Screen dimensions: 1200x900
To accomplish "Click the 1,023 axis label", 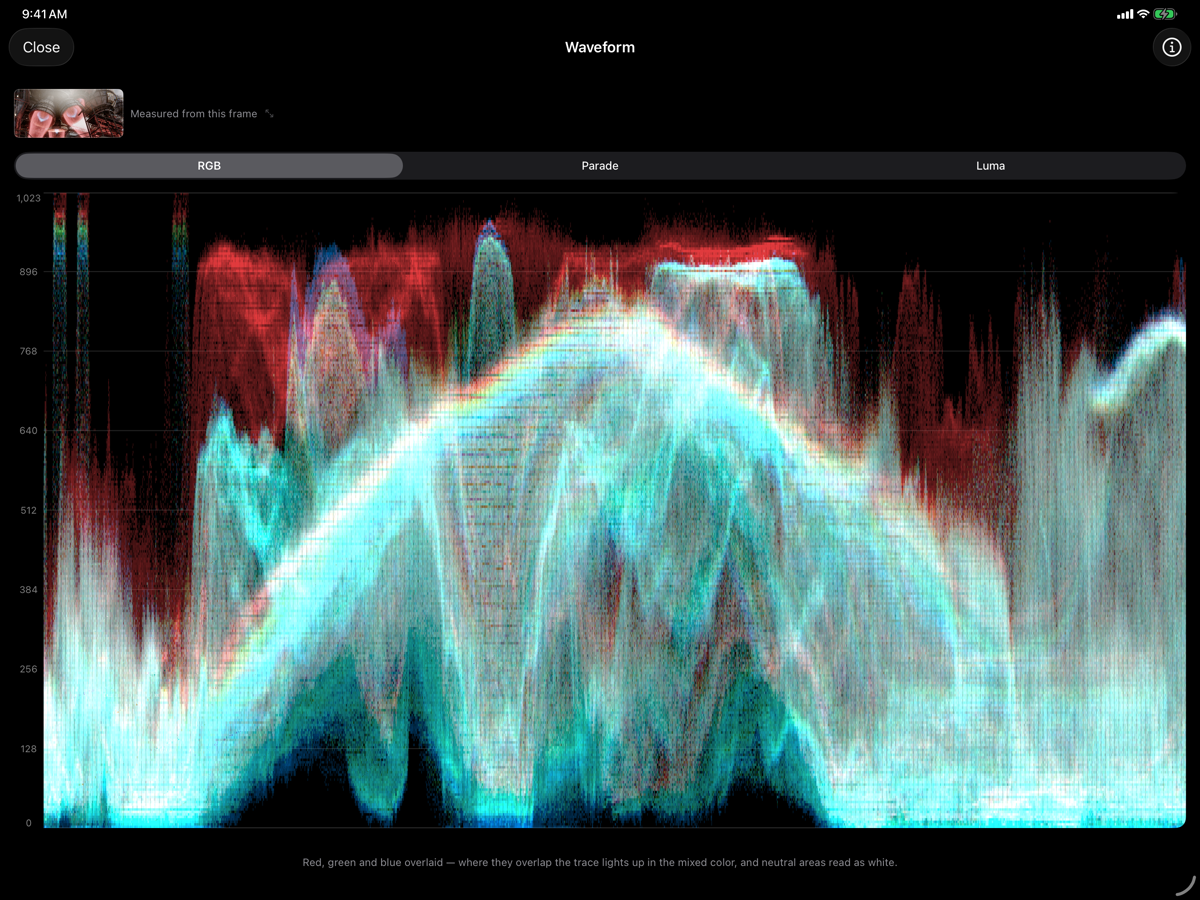I will coord(28,198).
